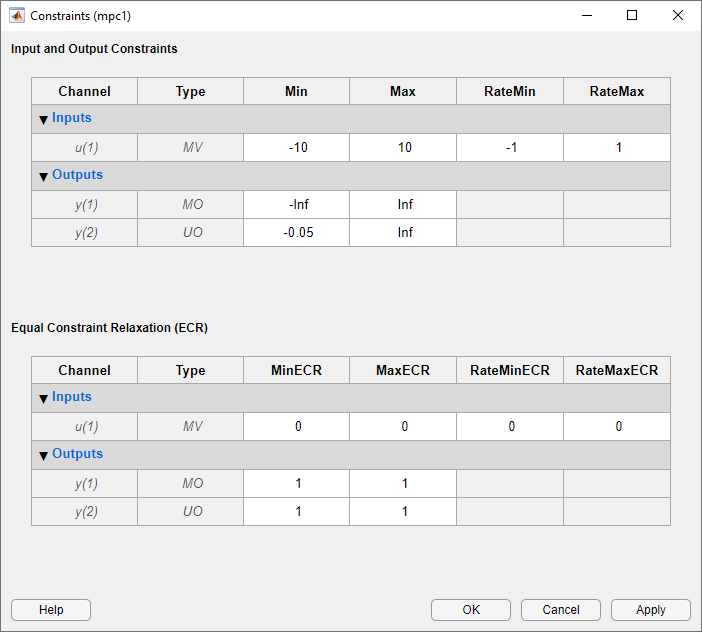The image size is (702, 632).
Task: Select the u(1) RateMin cell
Action: 510,147
